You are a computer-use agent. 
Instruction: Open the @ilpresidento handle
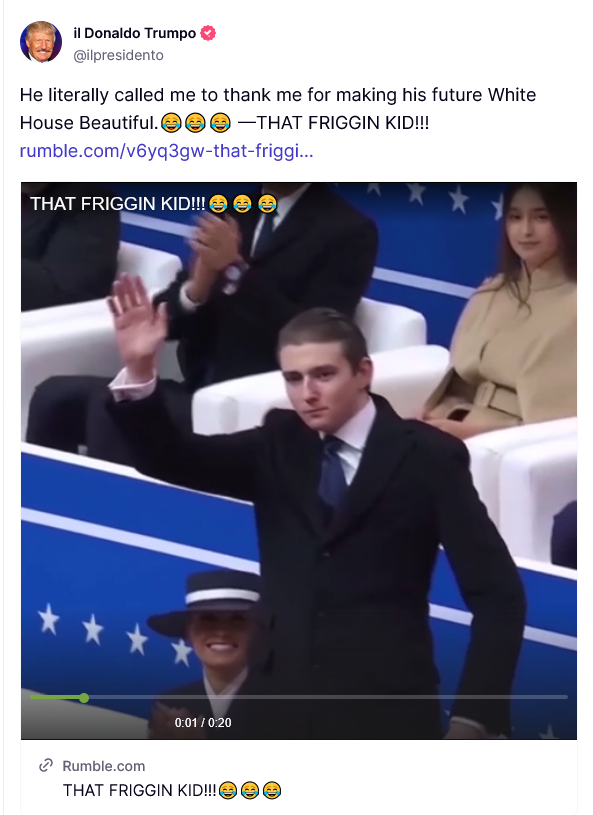pyautogui.click(x=118, y=55)
